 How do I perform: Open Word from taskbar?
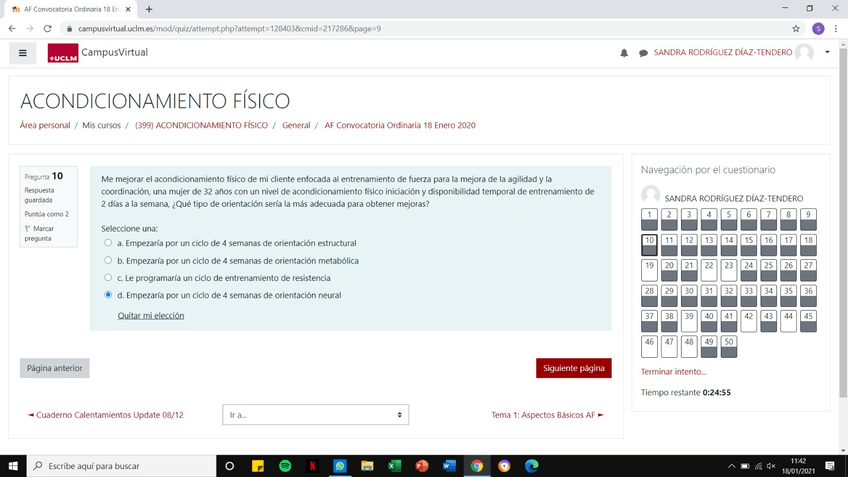pyautogui.click(x=449, y=466)
